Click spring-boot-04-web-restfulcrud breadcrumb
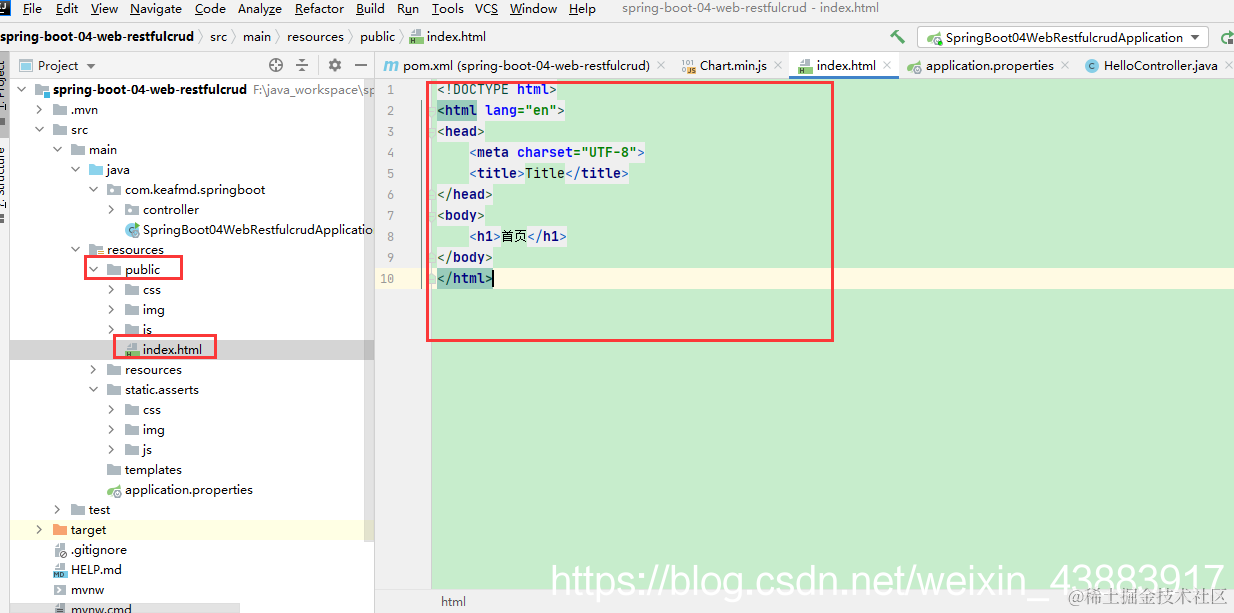1234x613 pixels. (x=97, y=37)
